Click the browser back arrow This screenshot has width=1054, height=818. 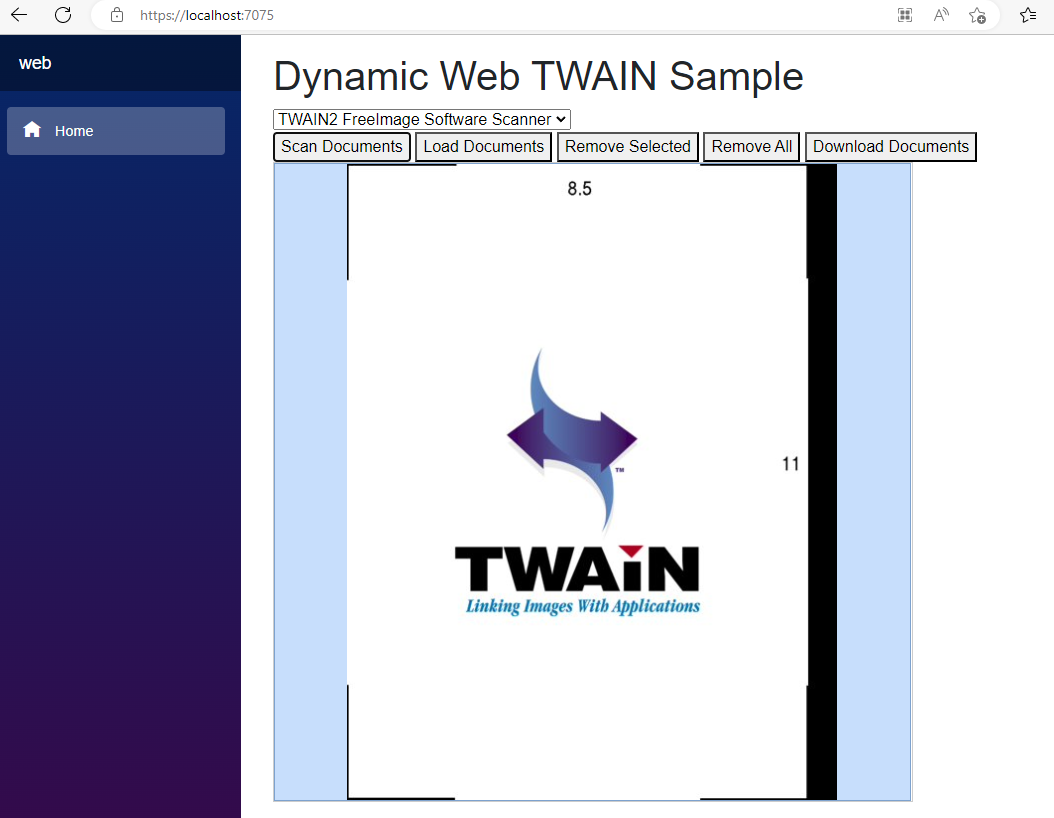point(19,15)
